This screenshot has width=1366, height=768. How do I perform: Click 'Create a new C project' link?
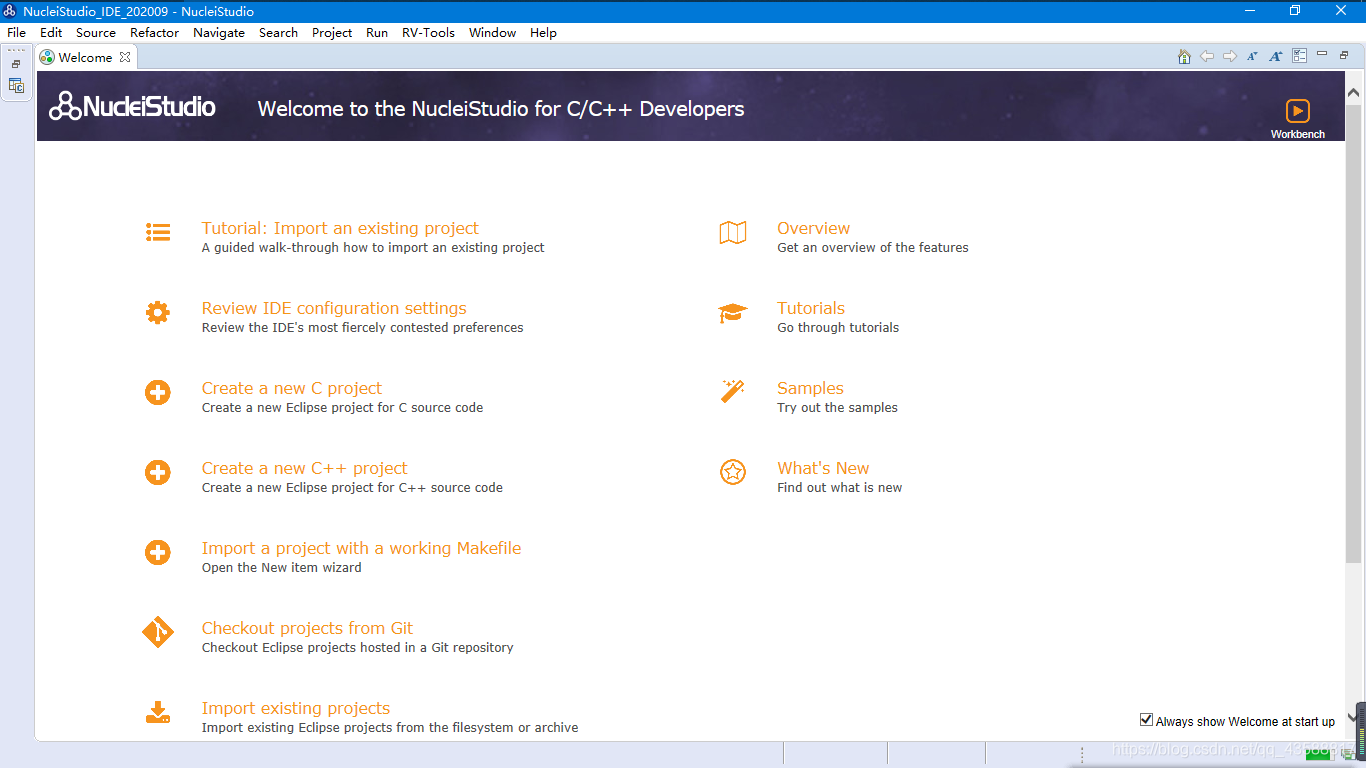pos(292,388)
